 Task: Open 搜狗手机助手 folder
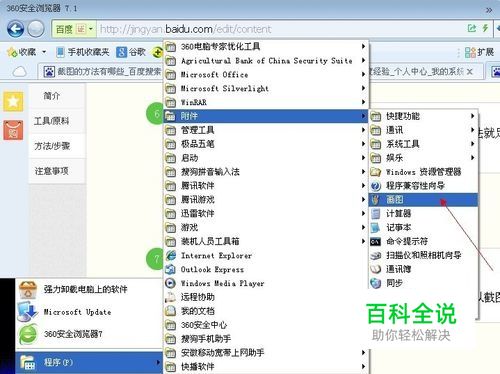pos(266,339)
